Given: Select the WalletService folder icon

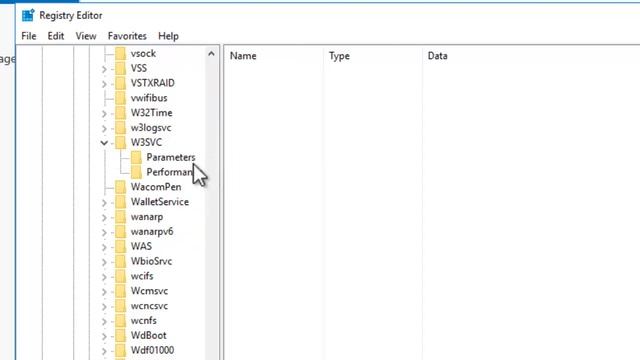Looking at the screenshot, I should tap(120, 202).
